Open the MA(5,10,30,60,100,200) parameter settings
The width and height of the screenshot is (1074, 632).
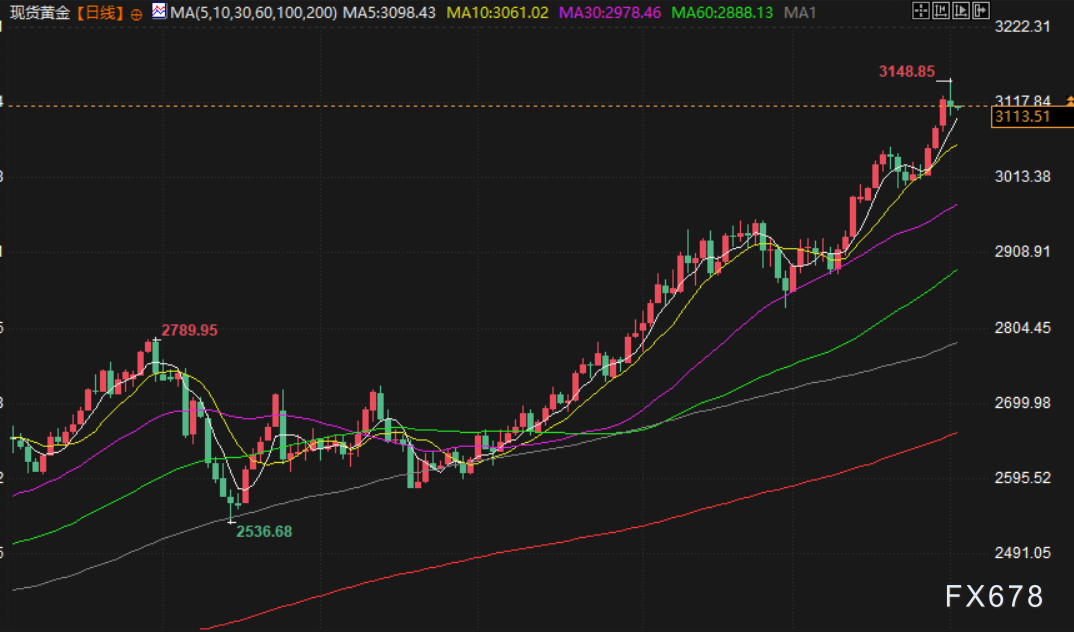pos(253,13)
